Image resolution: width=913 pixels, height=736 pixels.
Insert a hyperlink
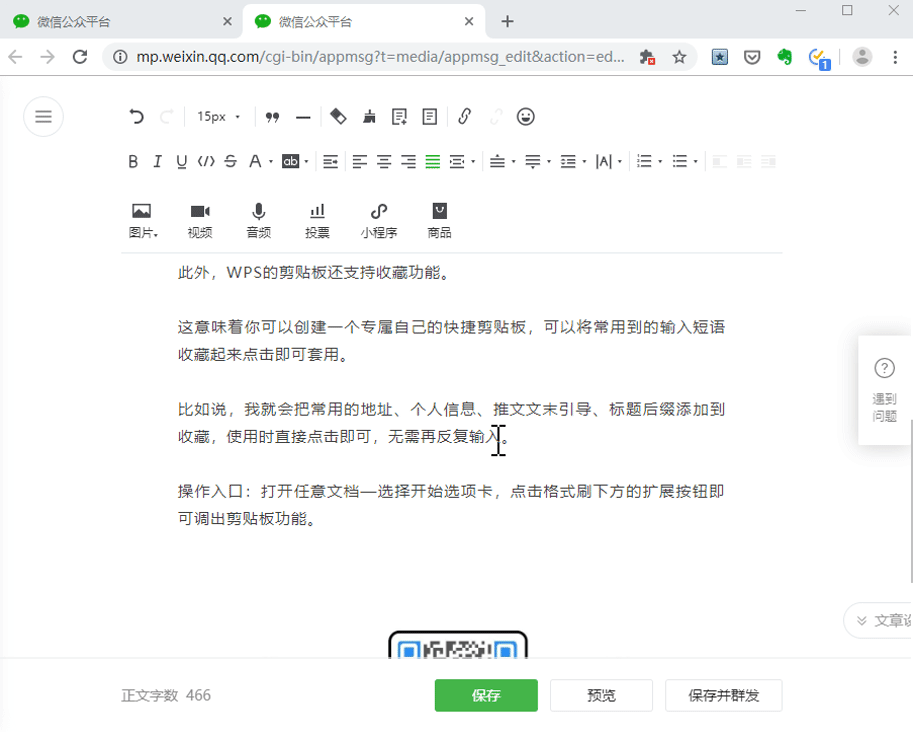point(464,117)
